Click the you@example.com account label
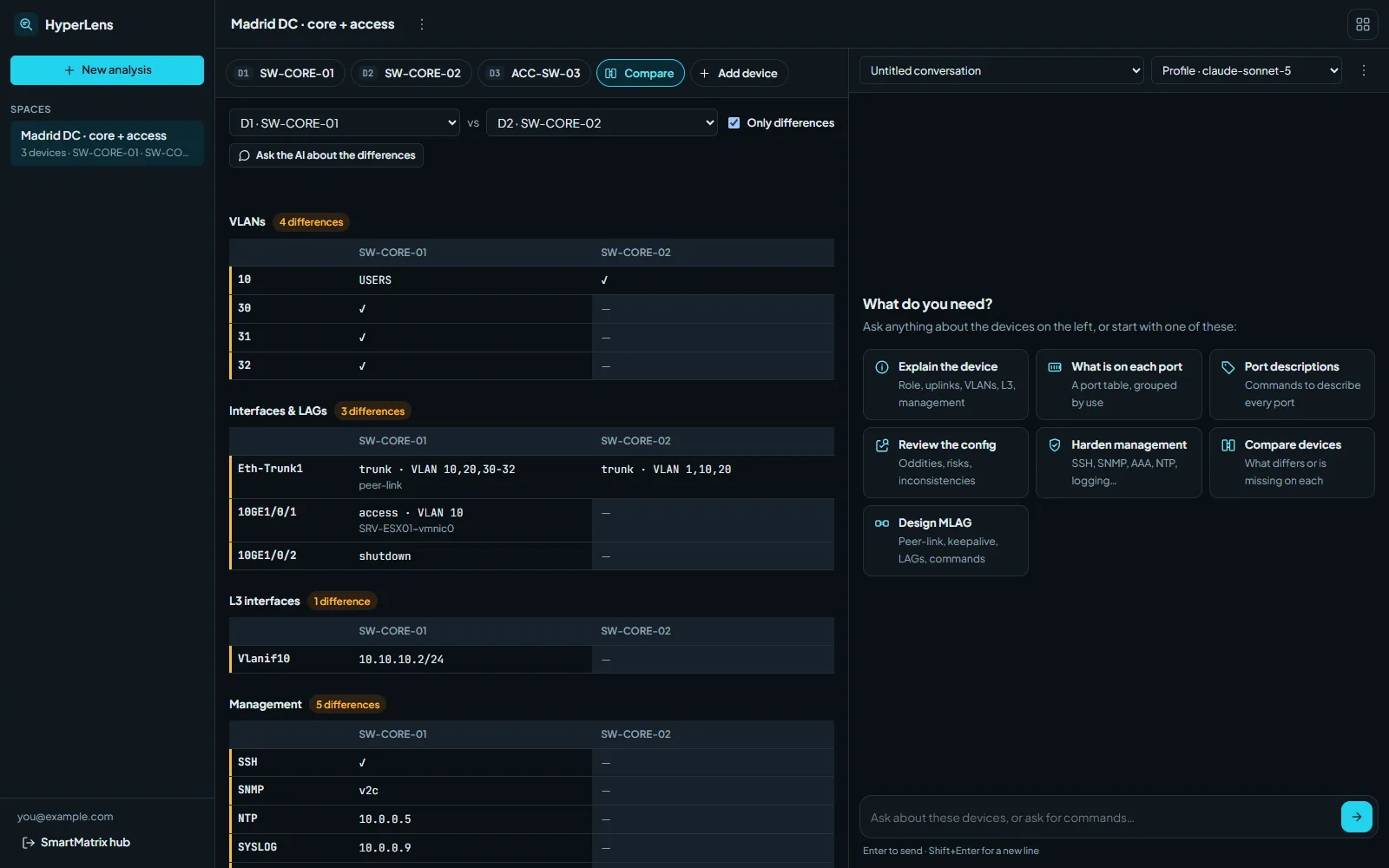 click(x=65, y=817)
